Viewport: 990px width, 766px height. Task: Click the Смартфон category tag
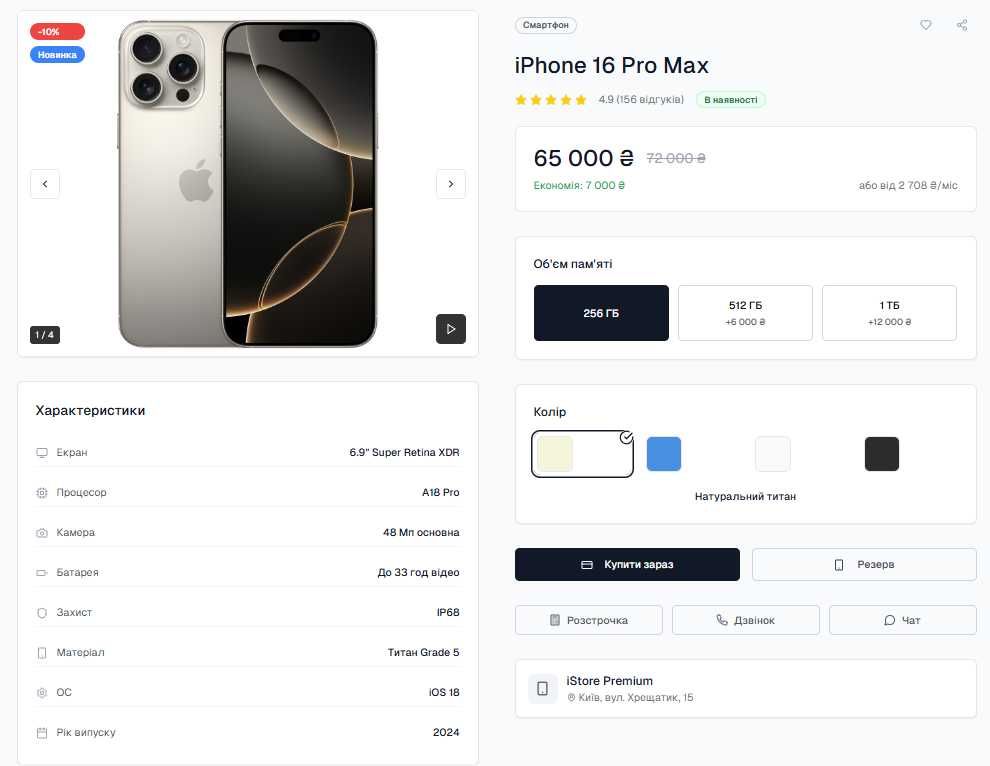point(546,25)
